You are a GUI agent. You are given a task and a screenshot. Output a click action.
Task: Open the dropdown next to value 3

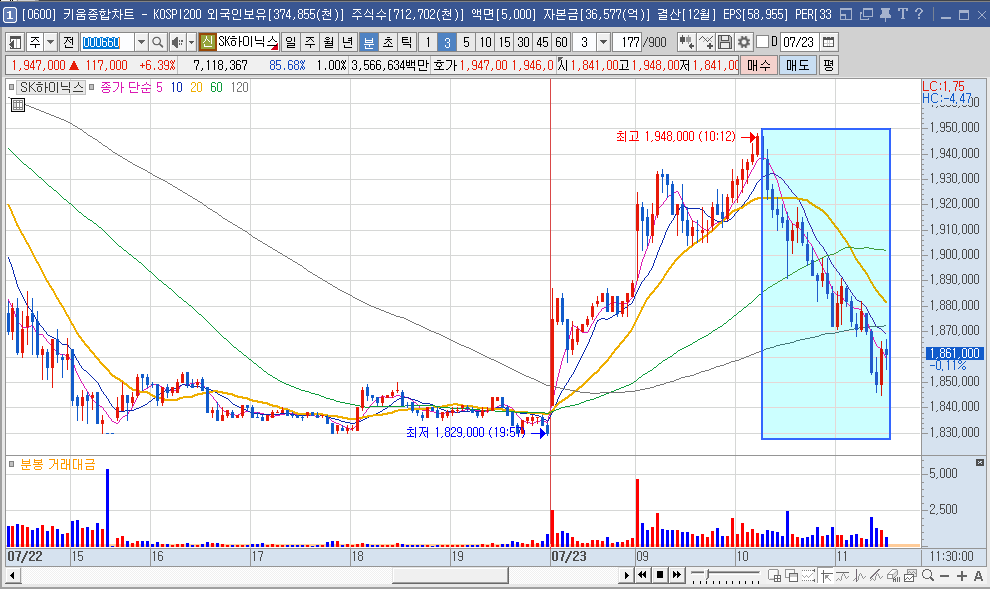[604, 42]
